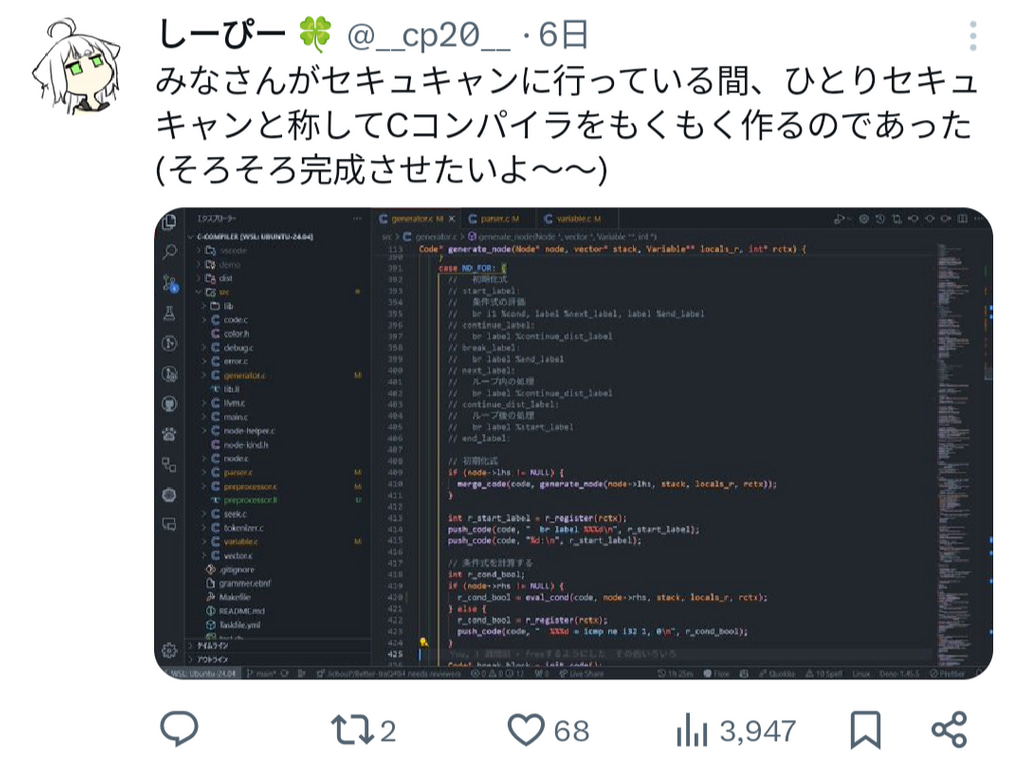Open the anime avatar profile picture
This screenshot has height=777, width=1024.
pos(77,65)
